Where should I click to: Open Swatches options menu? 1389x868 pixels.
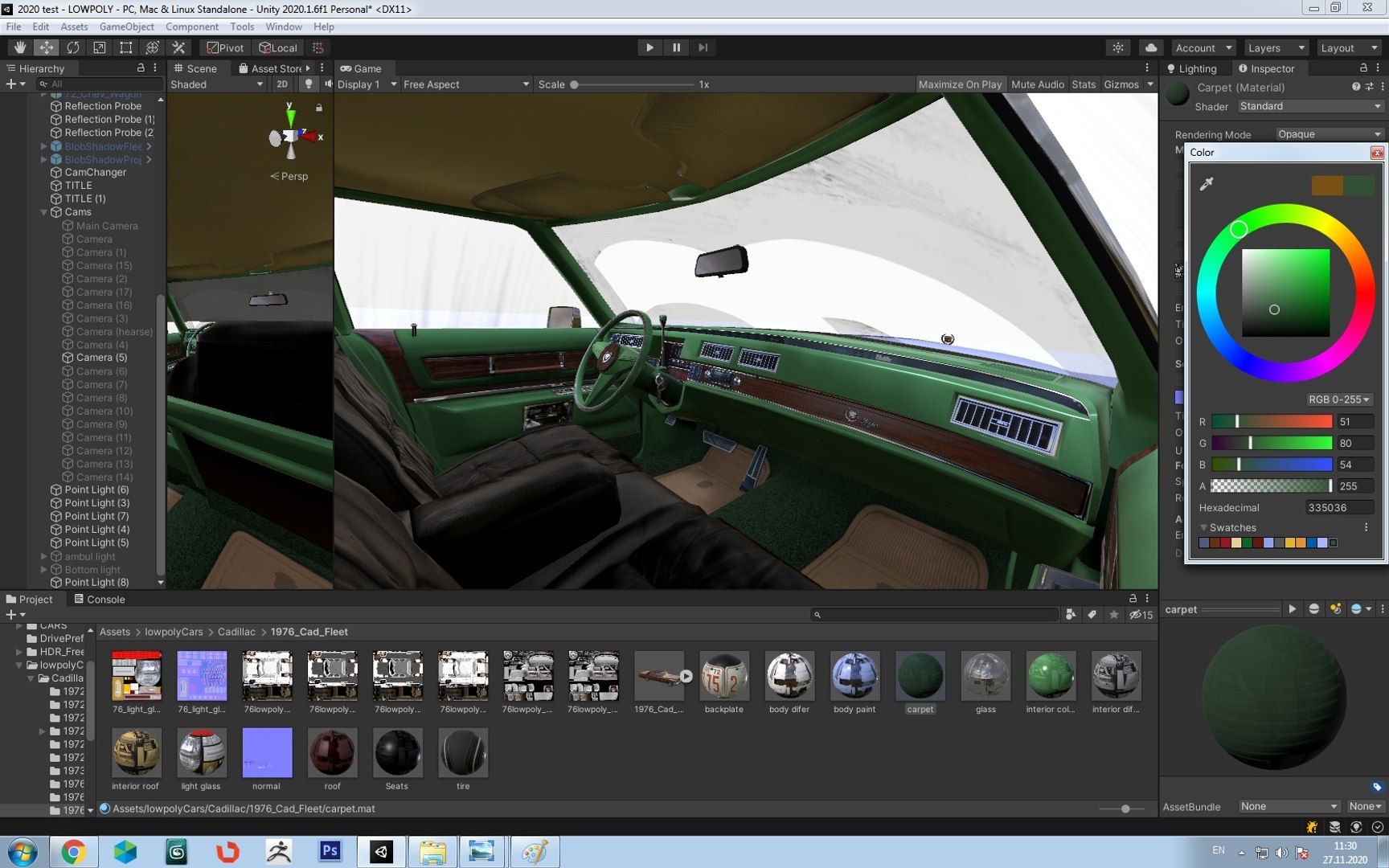click(1366, 527)
